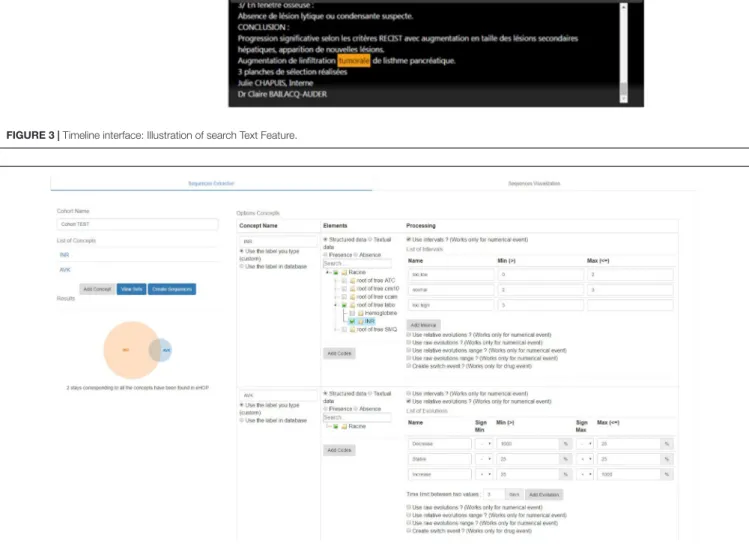Open Sign Min dropdown of the Decrease row

(484, 444)
